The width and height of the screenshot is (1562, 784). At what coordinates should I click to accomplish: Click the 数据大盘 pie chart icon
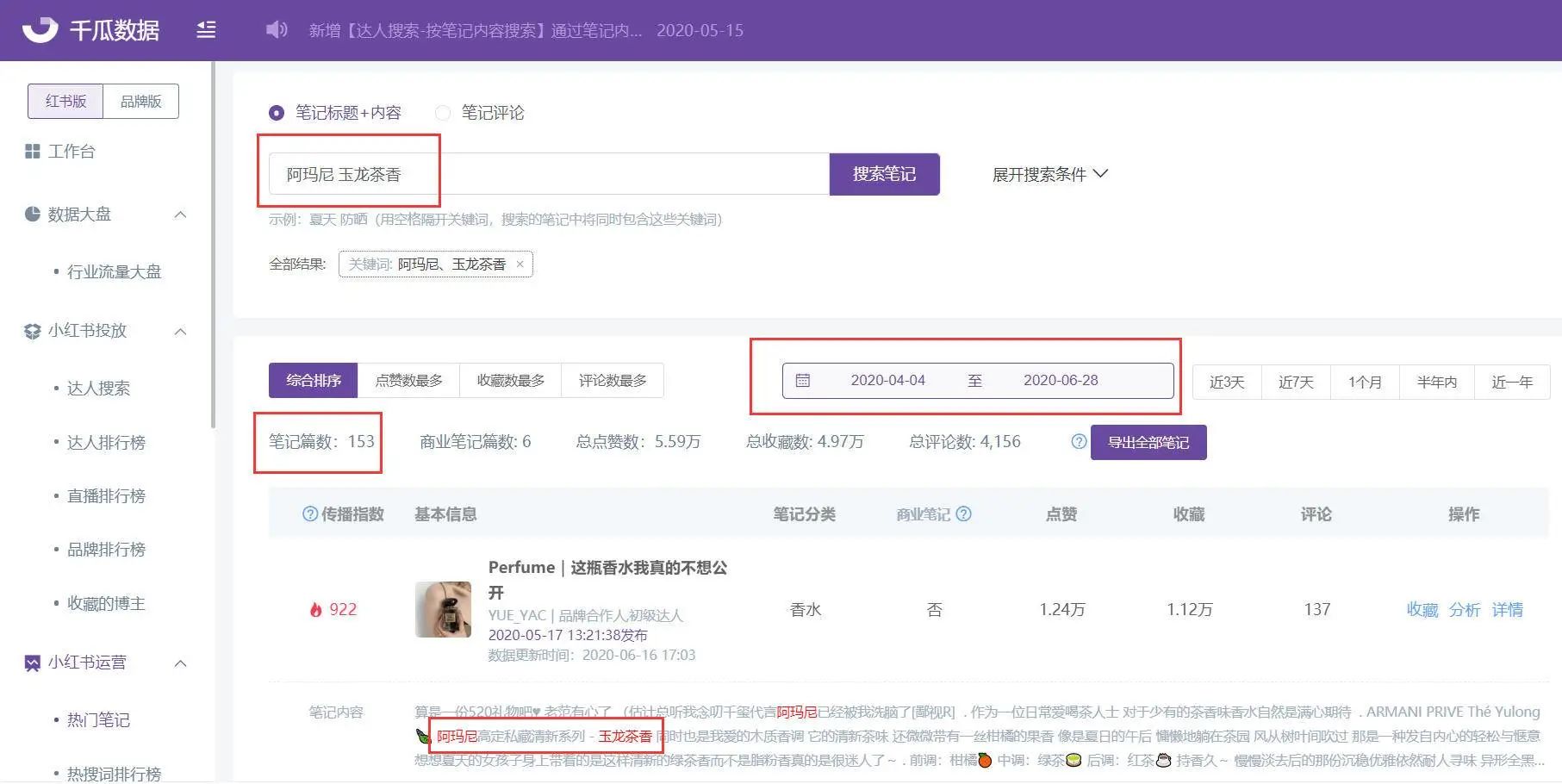33,214
